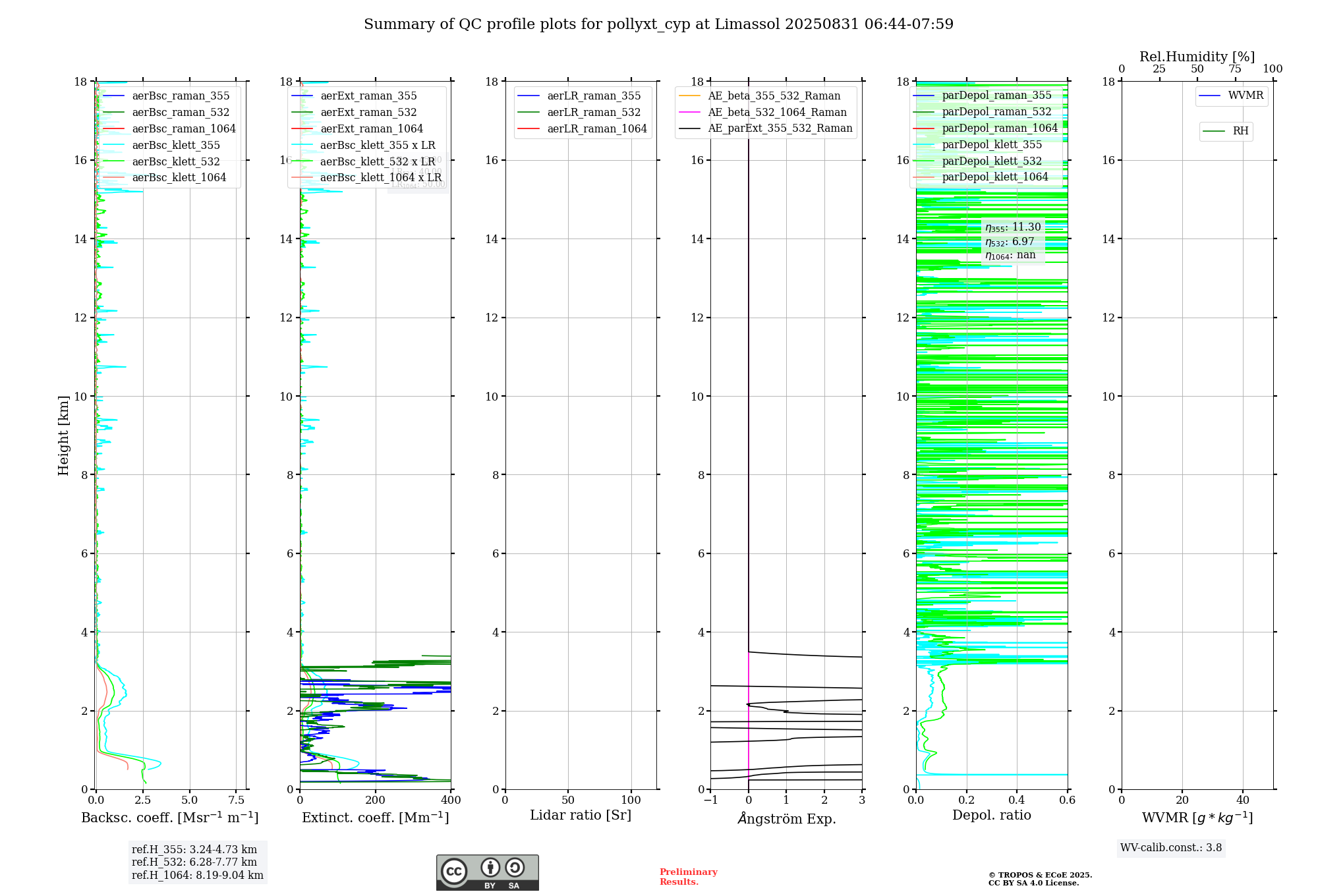Click the η532: 6.97 annotation
Viewport: 1318px width, 896px height.
click(x=1010, y=242)
